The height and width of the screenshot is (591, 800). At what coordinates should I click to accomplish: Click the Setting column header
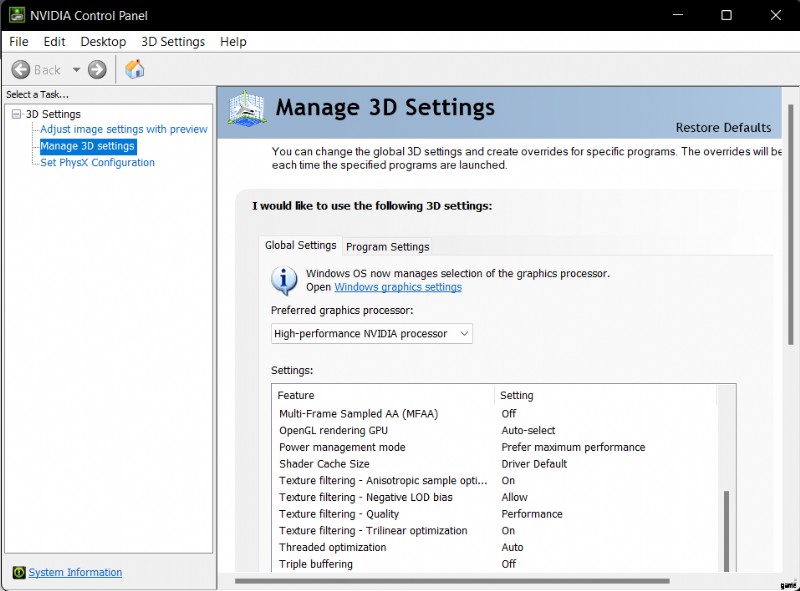(x=606, y=395)
